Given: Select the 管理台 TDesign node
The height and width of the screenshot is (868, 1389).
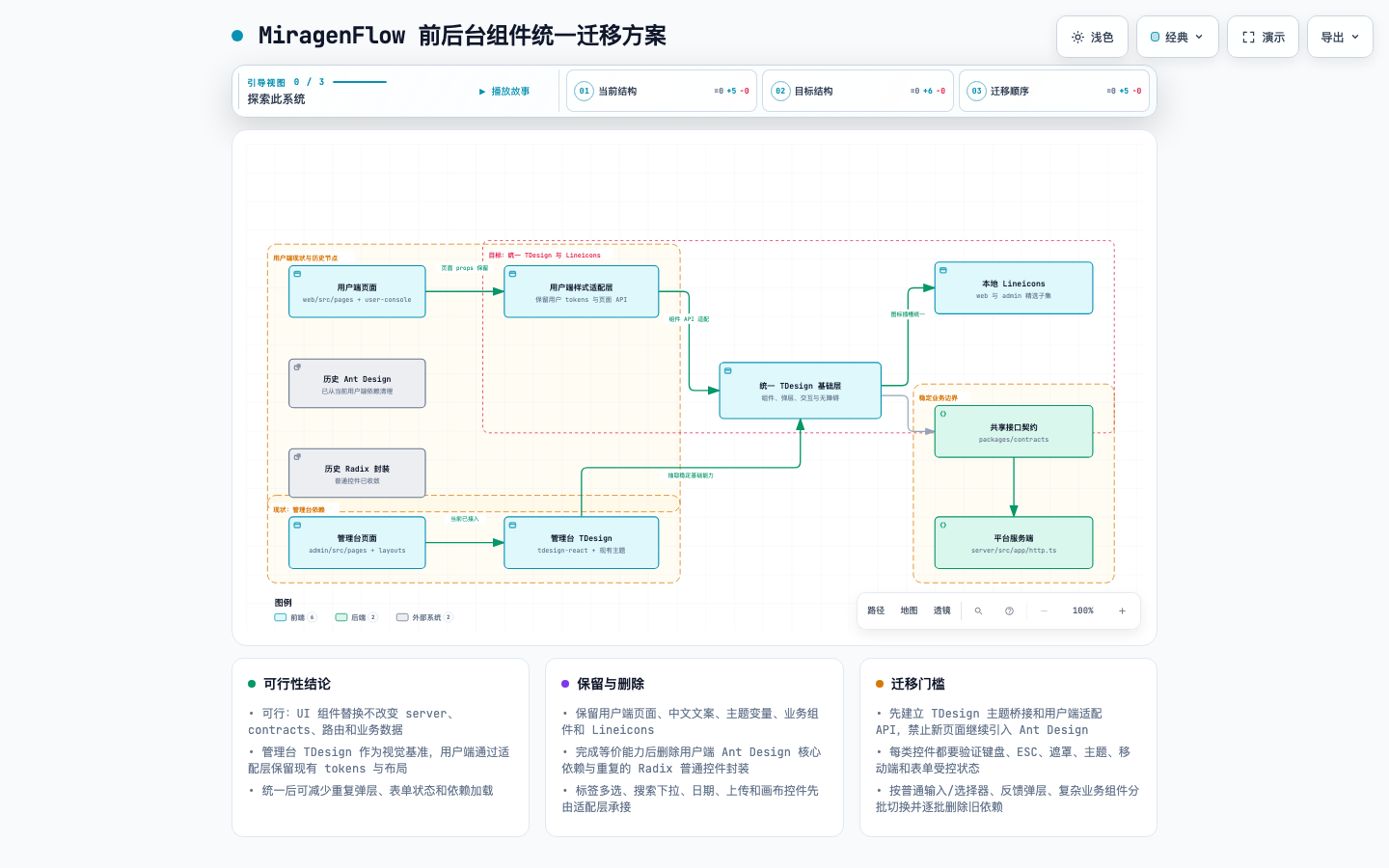Looking at the screenshot, I should click(x=582, y=543).
